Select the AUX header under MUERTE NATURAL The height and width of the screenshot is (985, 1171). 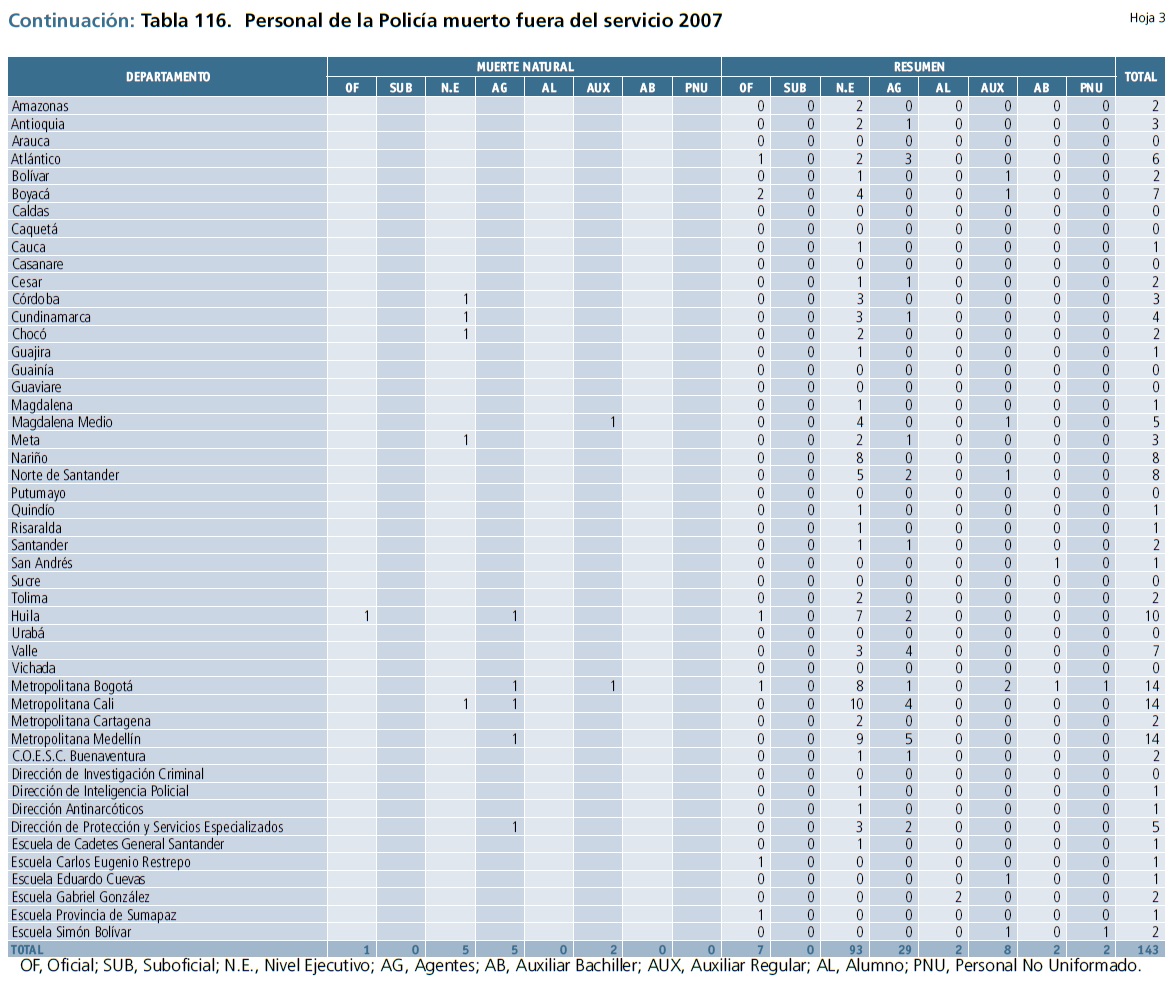[x=598, y=88]
